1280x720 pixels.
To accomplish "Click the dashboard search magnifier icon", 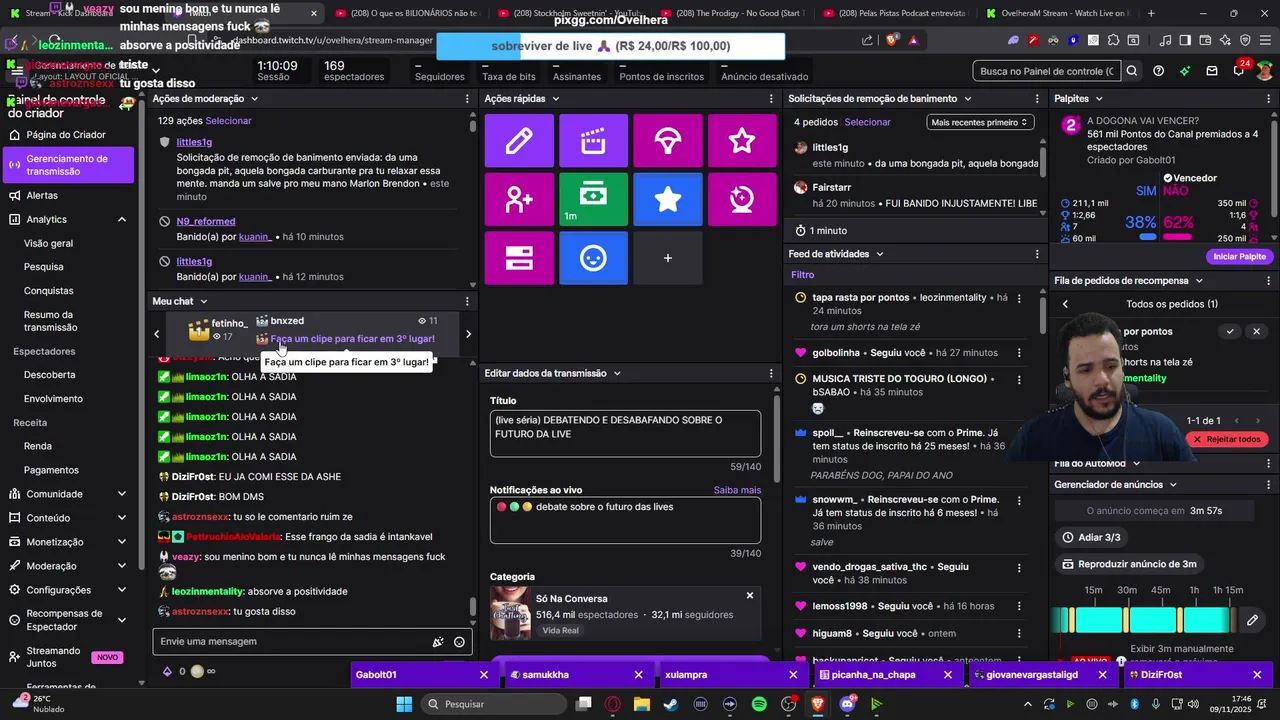I will [x=1132, y=71].
